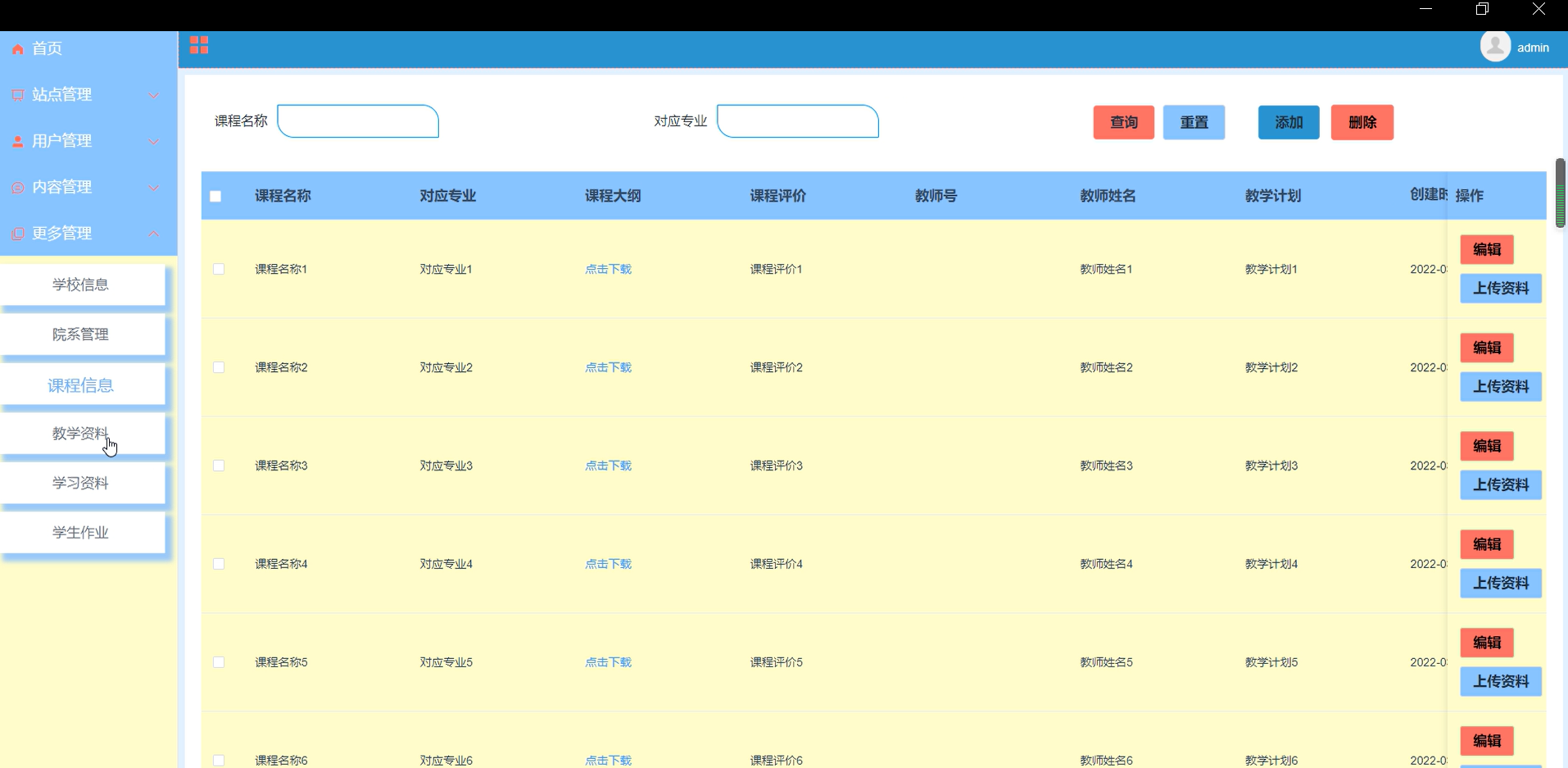This screenshot has width=1568, height=768.
Task: Click 上传资料 for 课程名称5
Action: coord(1501,682)
